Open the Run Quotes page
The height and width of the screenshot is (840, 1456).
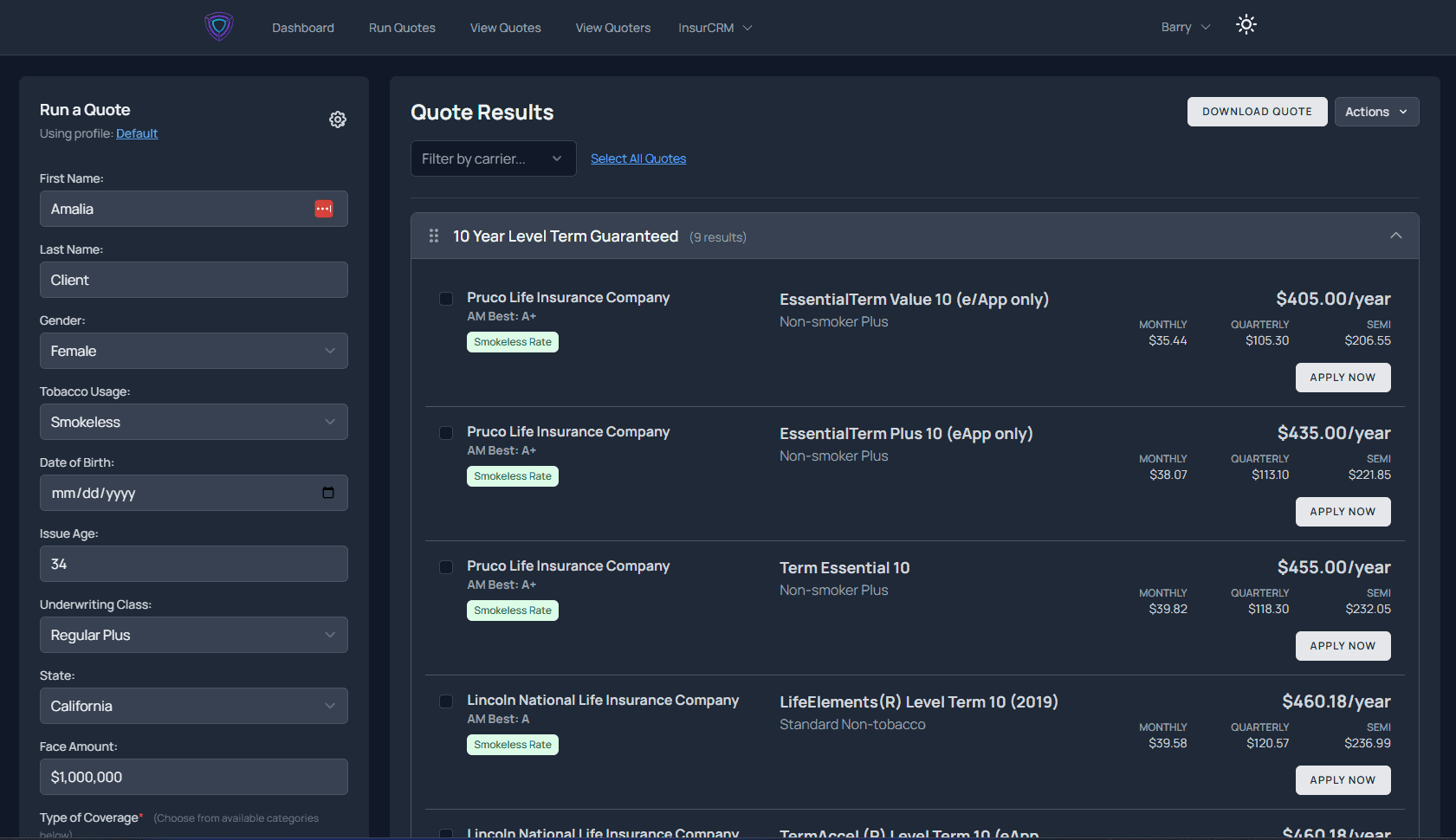pos(402,28)
